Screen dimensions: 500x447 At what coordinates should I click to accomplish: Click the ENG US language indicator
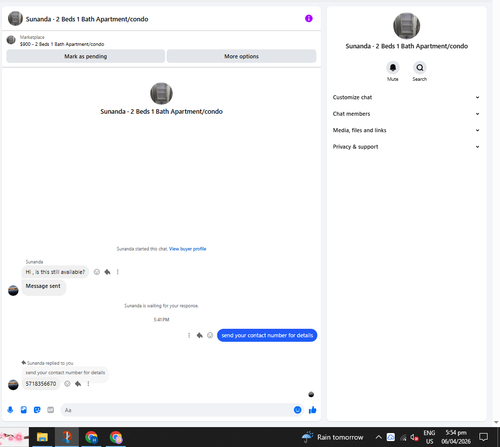429,437
